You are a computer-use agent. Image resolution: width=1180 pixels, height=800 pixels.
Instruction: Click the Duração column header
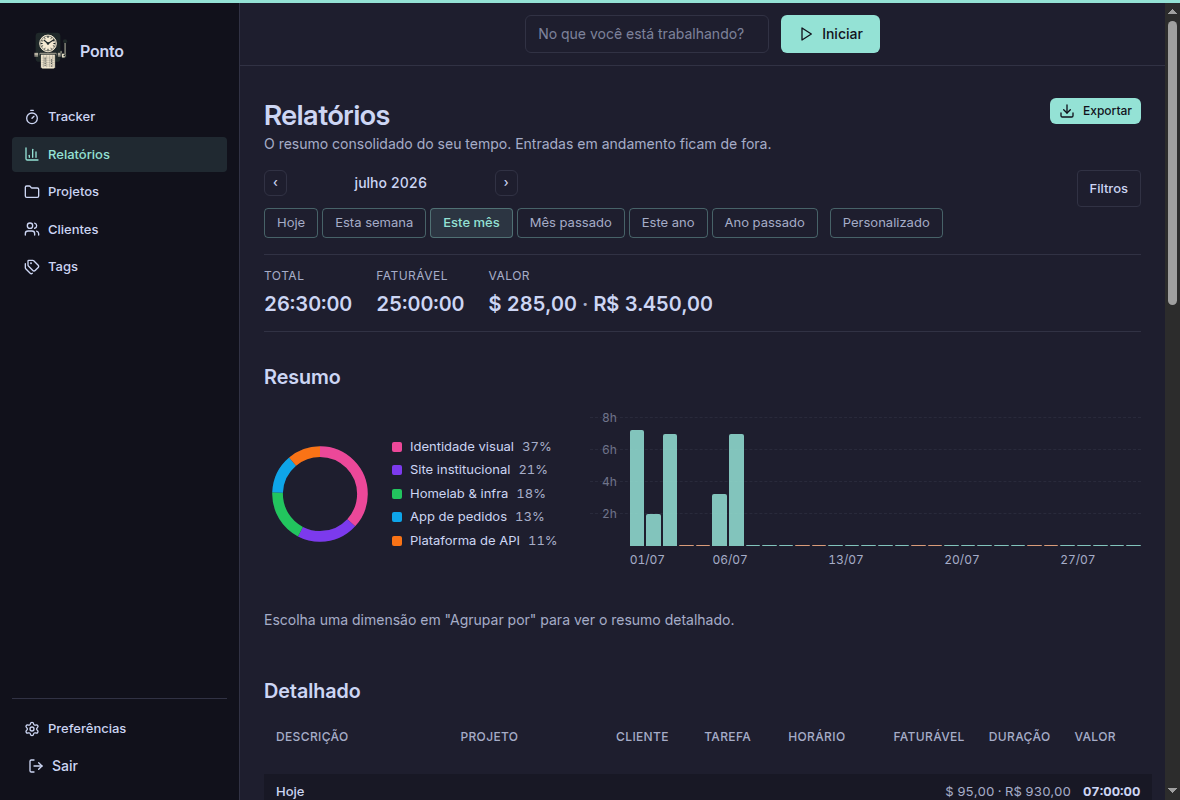[1019, 737]
